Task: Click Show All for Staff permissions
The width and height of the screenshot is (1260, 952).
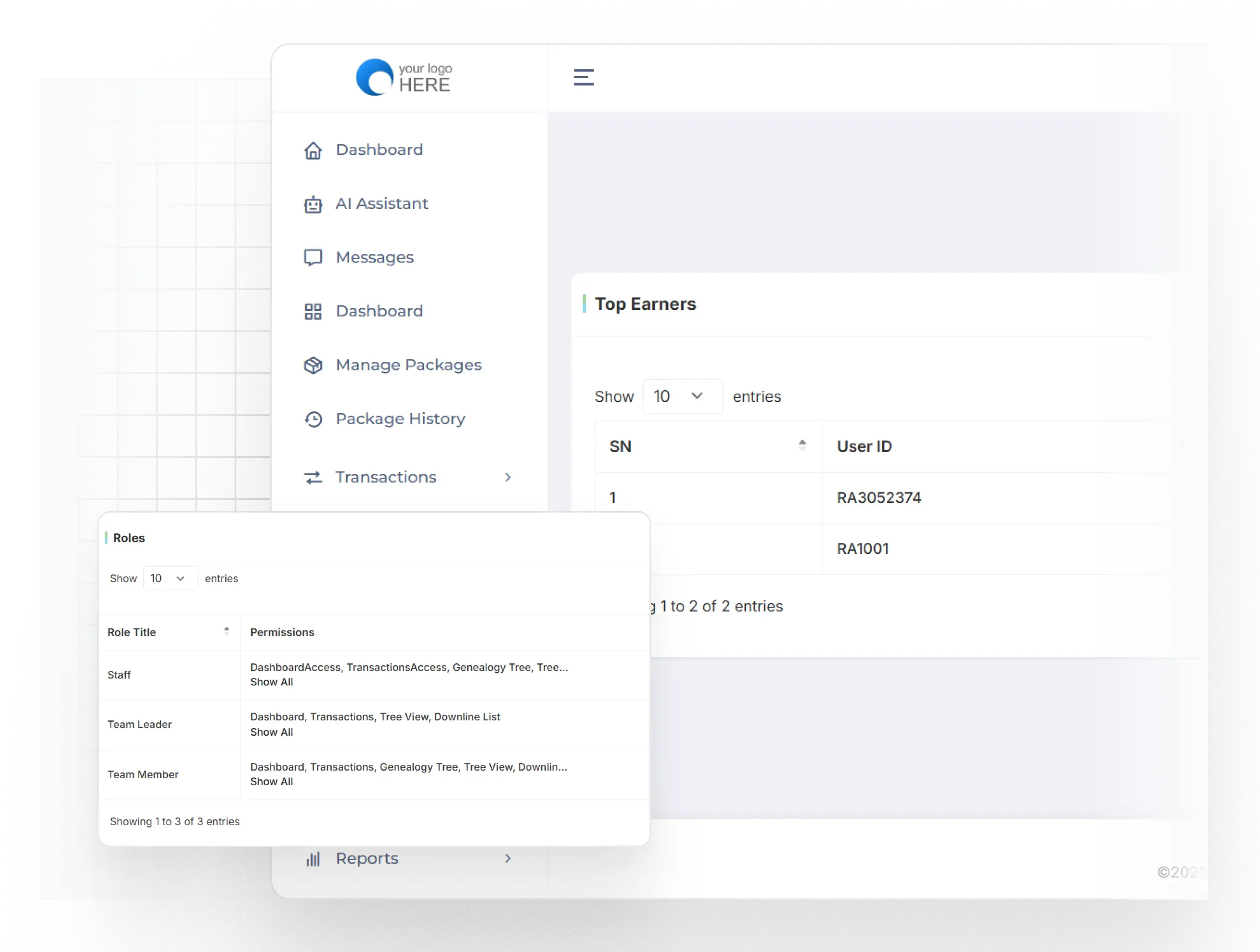Action: point(272,682)
